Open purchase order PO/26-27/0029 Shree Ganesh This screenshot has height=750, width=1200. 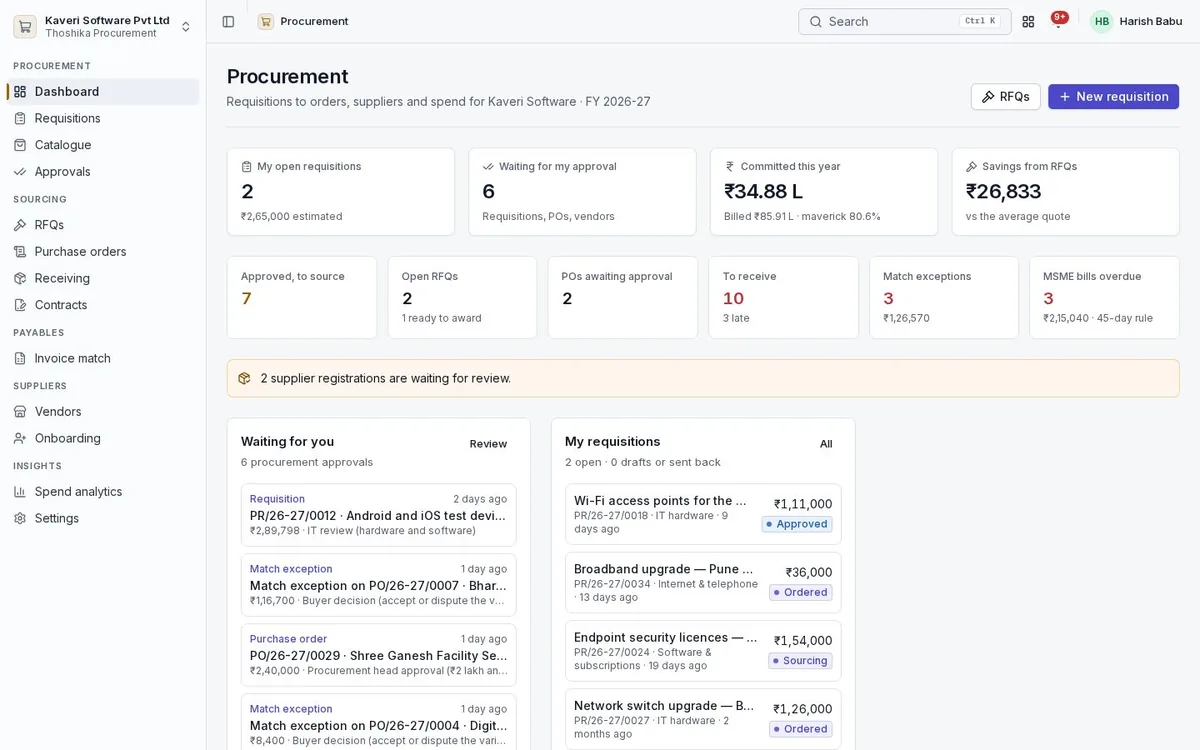379,655
